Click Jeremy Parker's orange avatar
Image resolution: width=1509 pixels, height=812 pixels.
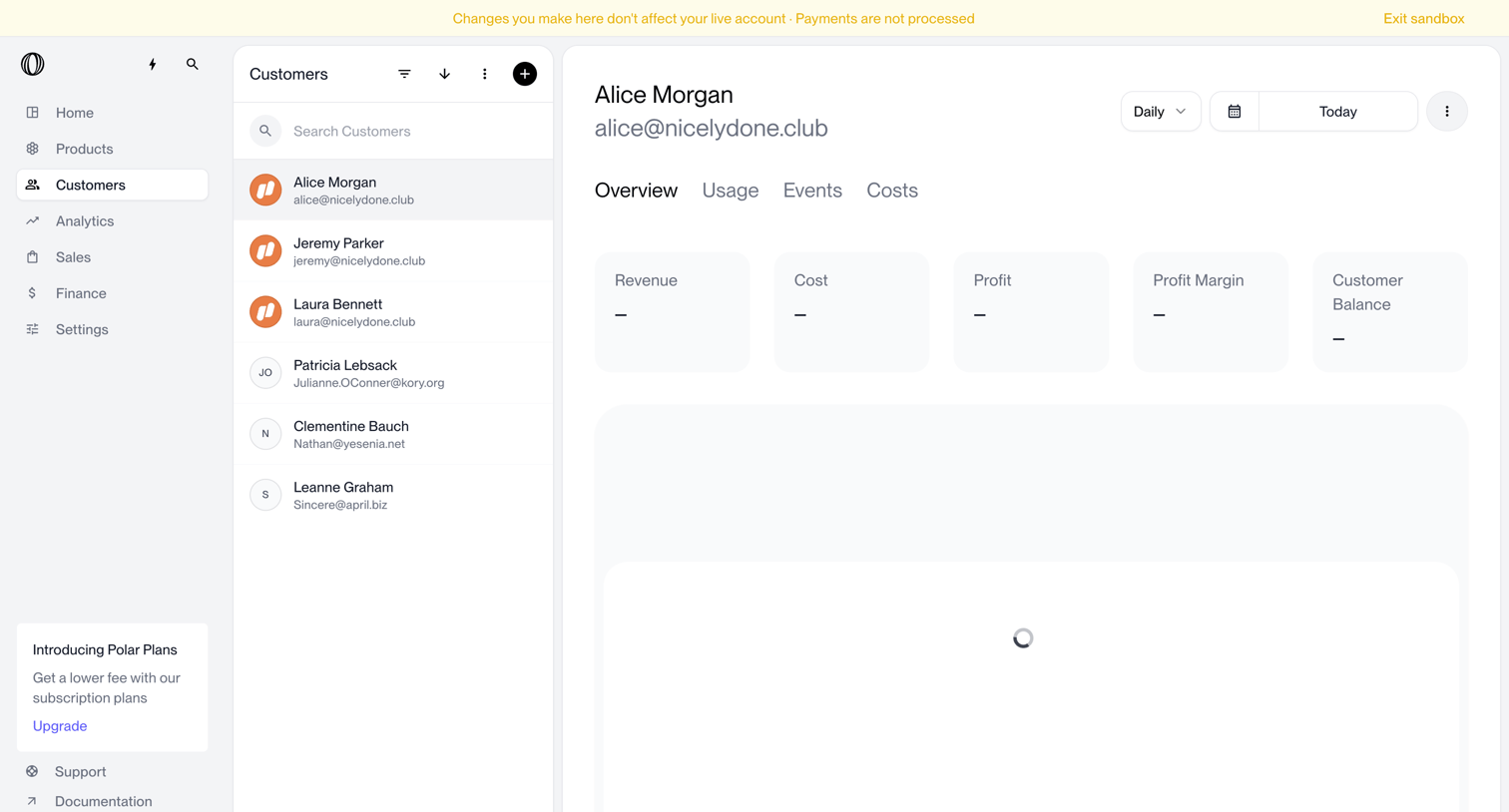click(x=265, y=250)
